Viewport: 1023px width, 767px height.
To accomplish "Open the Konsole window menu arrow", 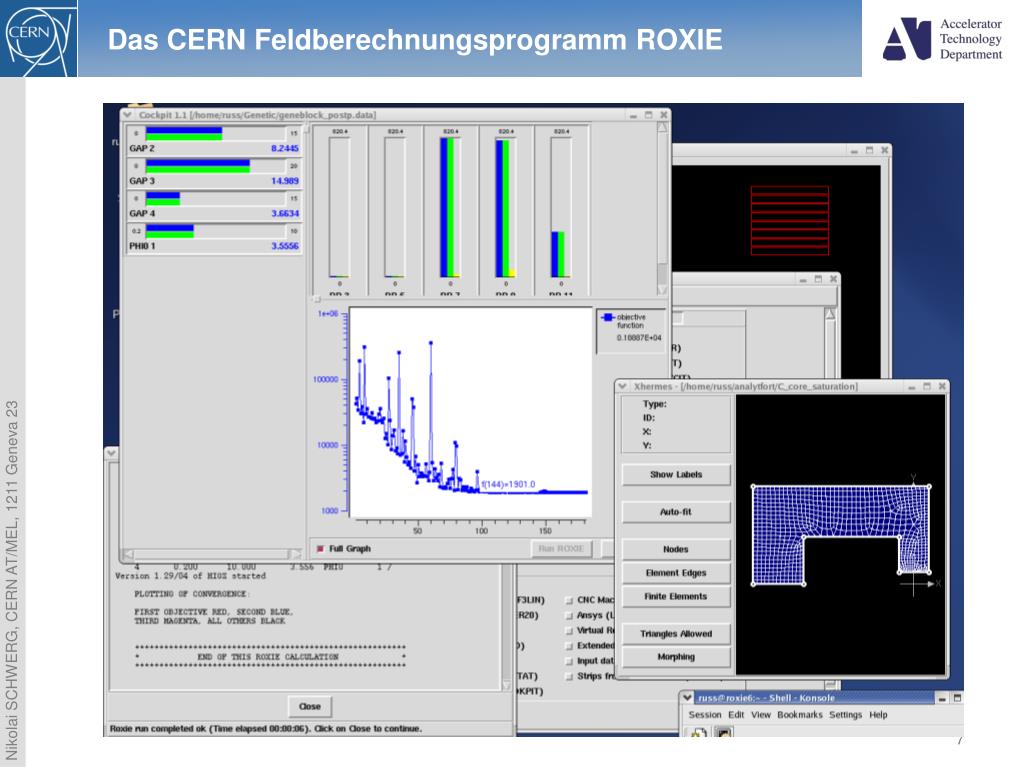I will 687,697.
